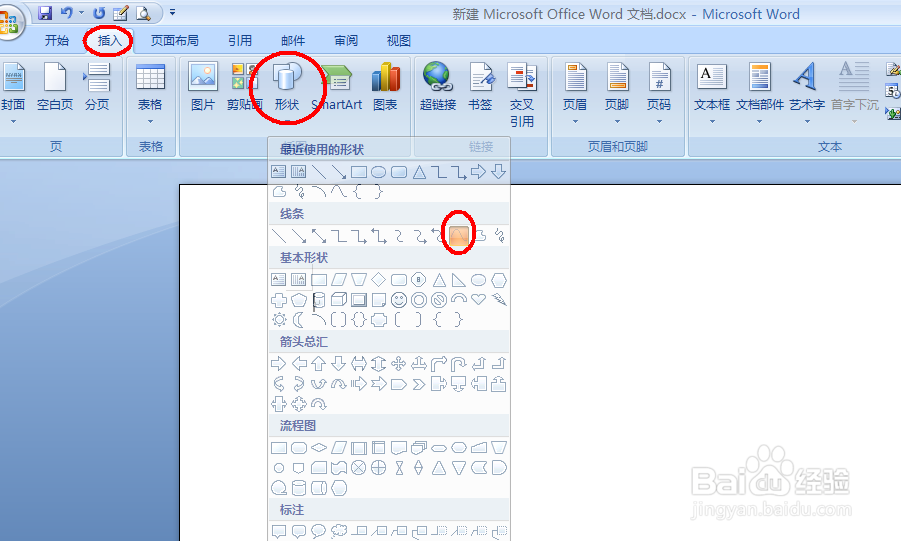Select the flowchart Collate shape
Image resolution: width=901 pixels, height=541 pixels.
click(399, 468)
